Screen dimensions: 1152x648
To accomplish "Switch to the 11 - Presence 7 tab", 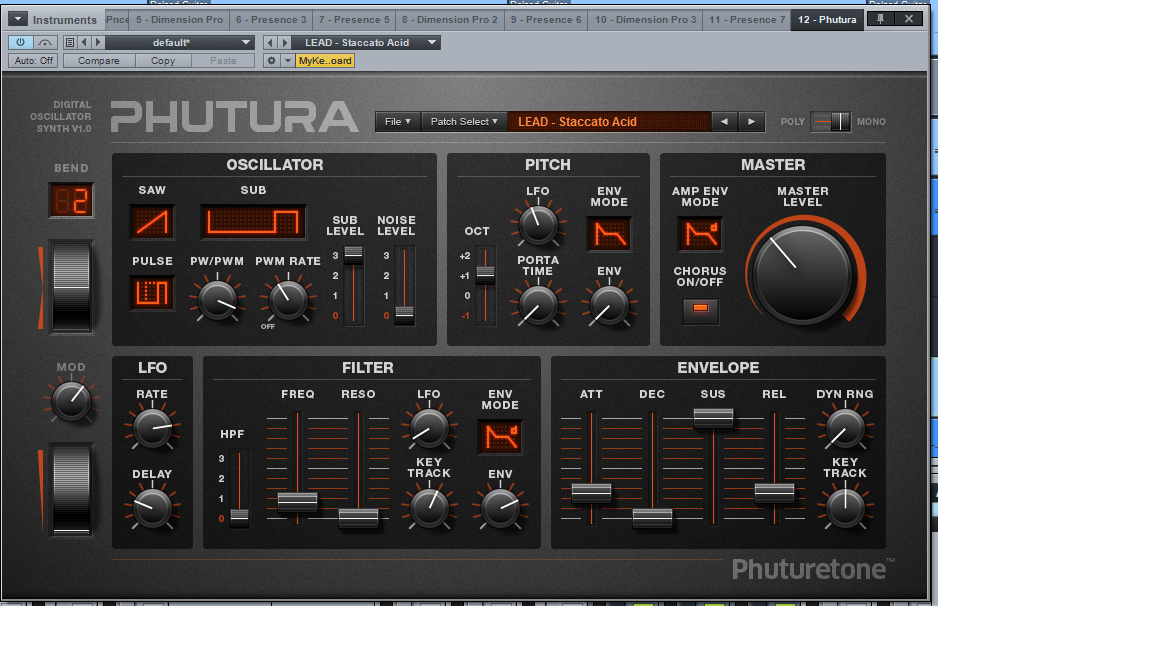I will [x=746, y=20].
